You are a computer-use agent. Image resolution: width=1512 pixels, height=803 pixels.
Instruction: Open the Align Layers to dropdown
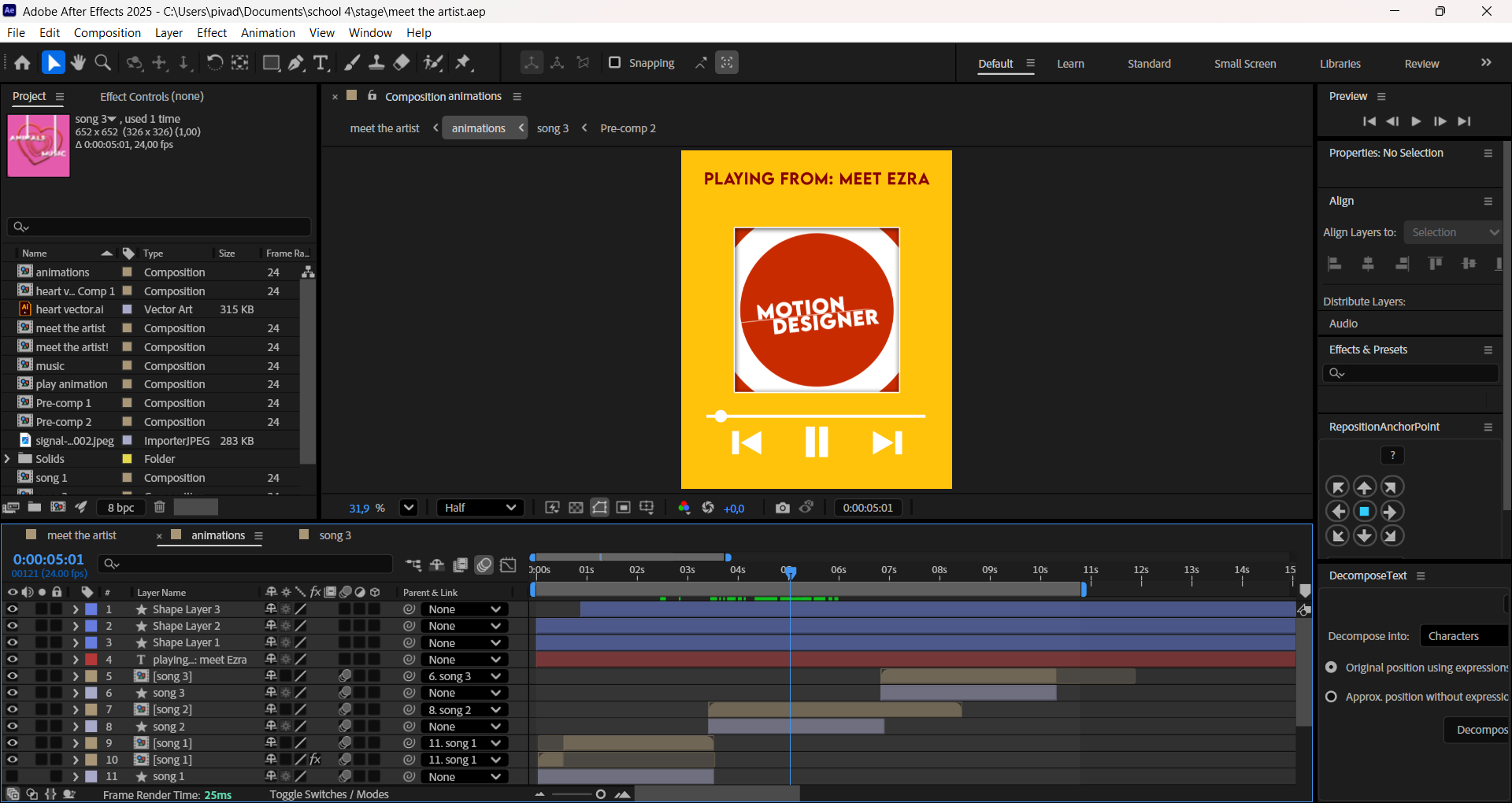point(1453,232)
